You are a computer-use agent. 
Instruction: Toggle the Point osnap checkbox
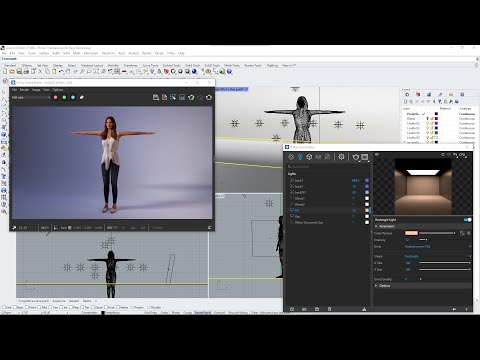point(27,307)
